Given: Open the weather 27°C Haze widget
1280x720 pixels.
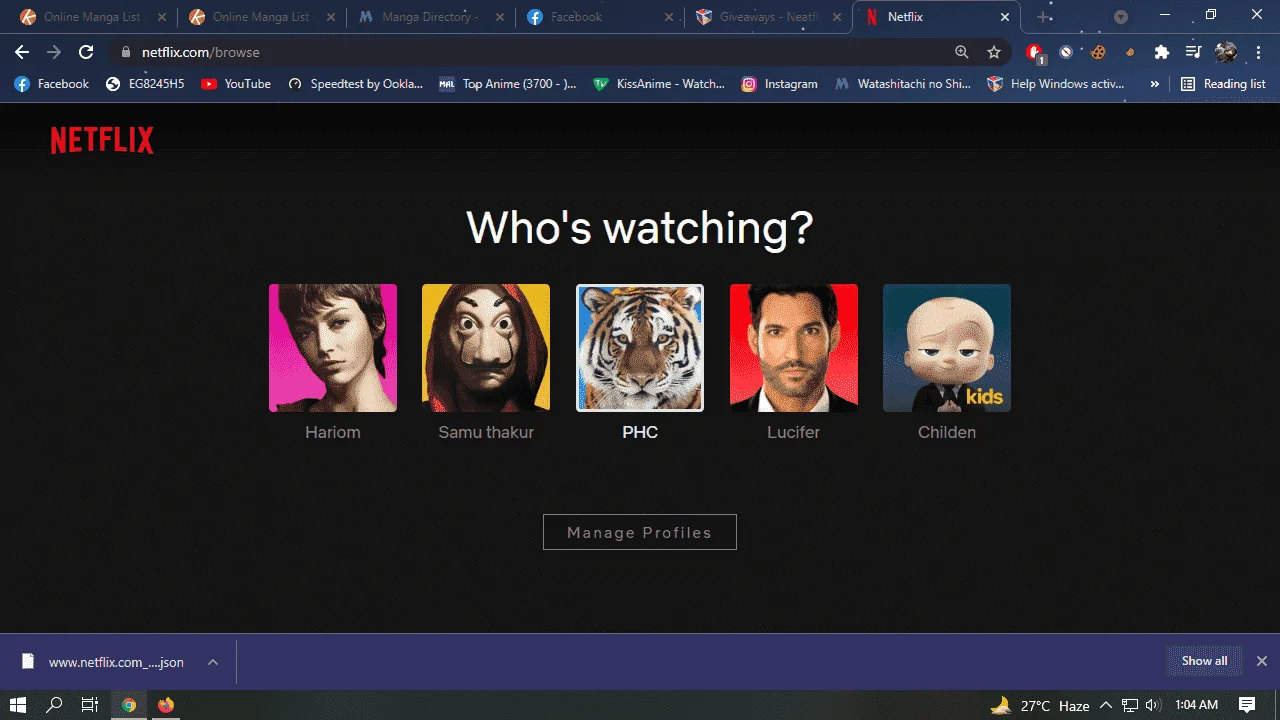Looking at the screenshot, I should click(1040, 705).
